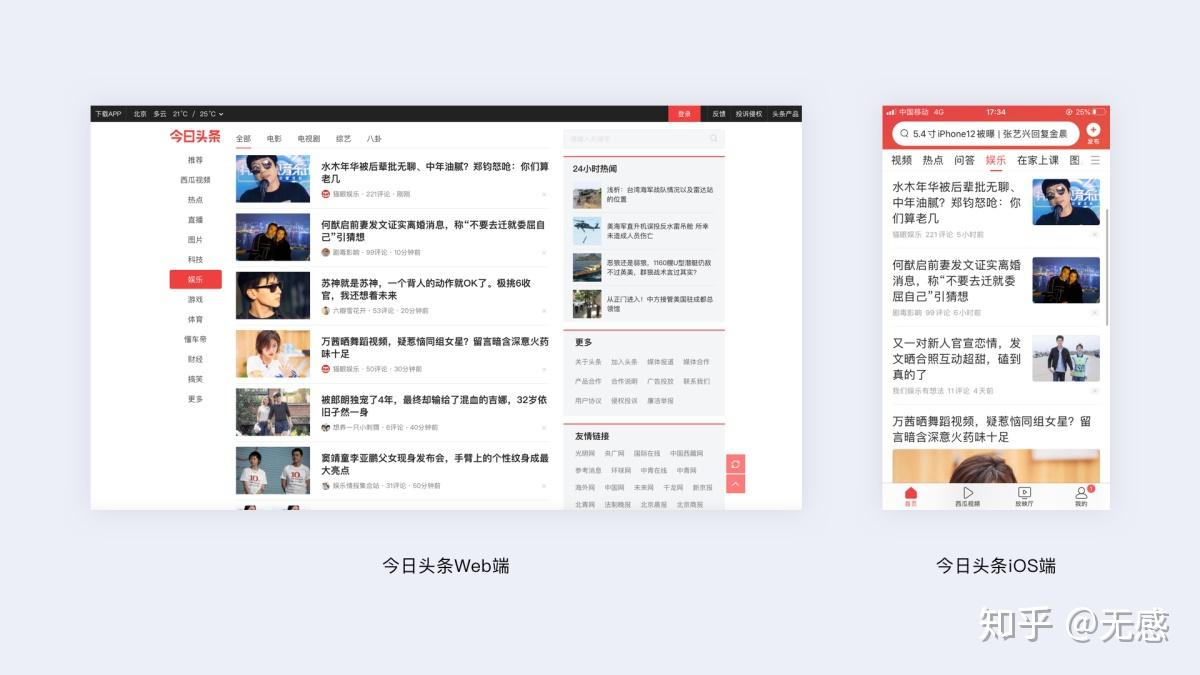Tap the iOS 在家上课 channel tab

point(1038,160)
